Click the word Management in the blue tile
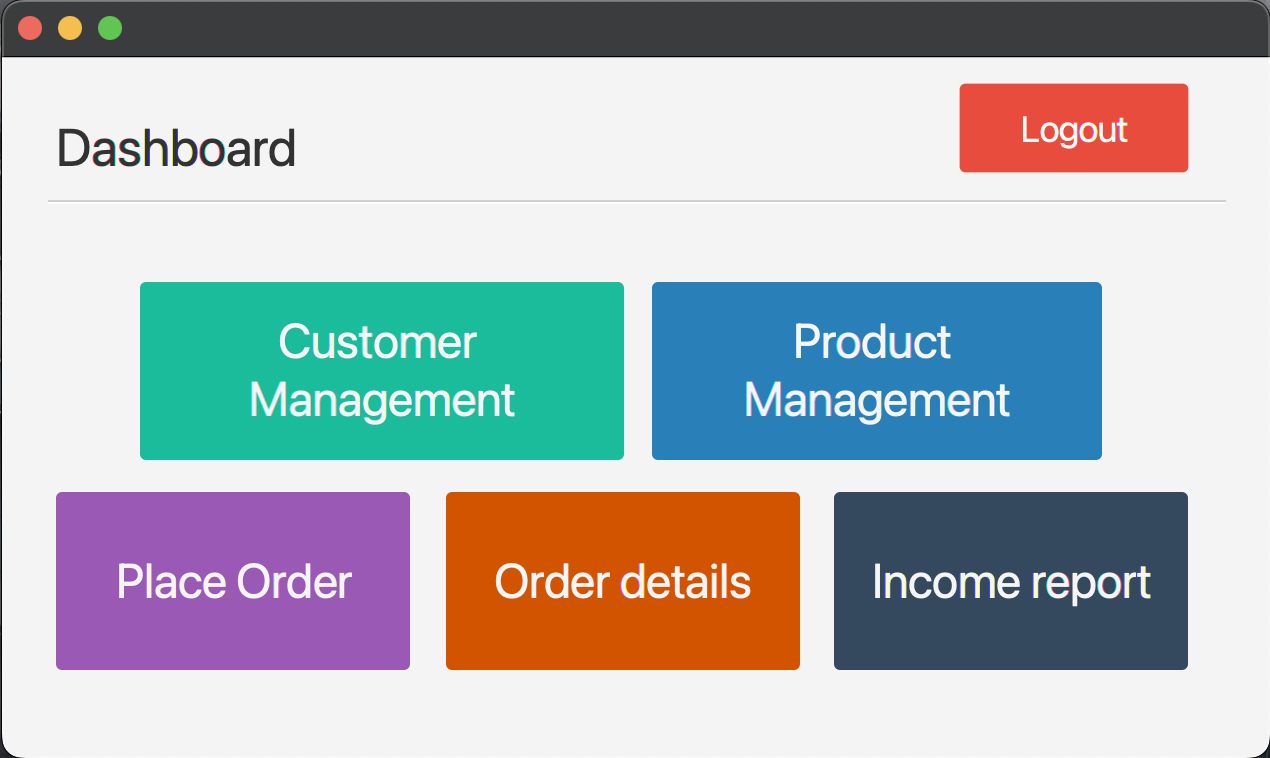The height and width of the screenshot is (758, 1270). pos(877,400)
